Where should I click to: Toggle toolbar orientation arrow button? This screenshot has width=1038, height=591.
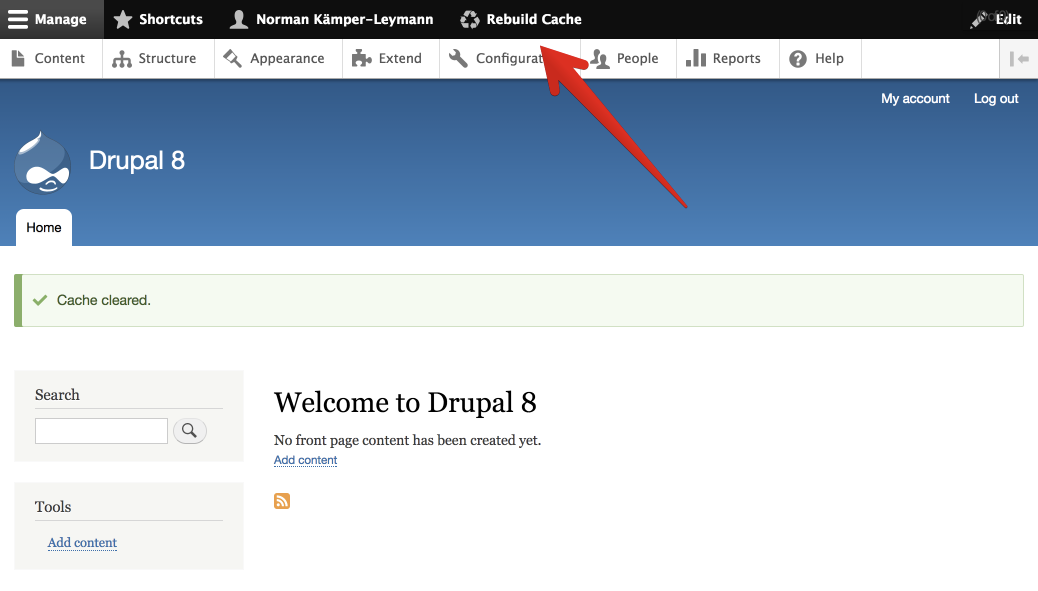tap(1019, 59)
